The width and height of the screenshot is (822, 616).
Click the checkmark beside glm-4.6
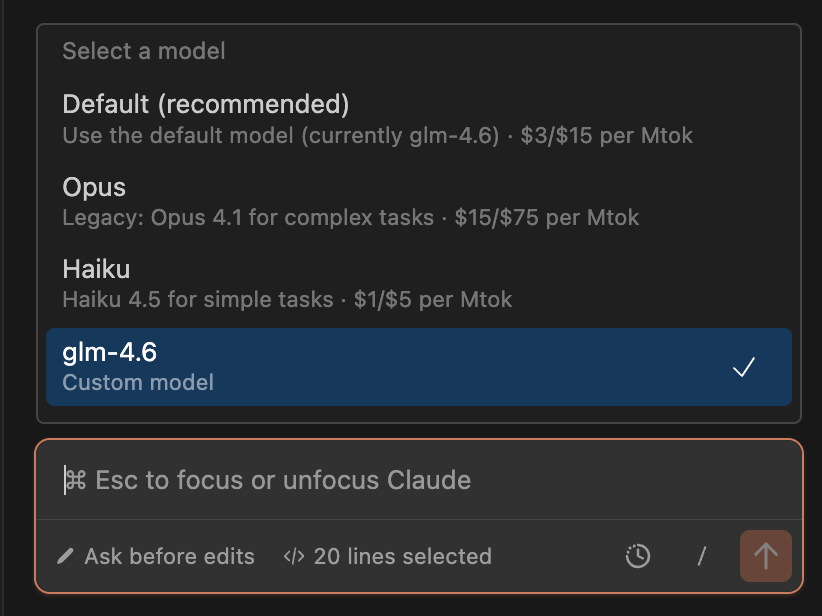click(x=743, y=367)
